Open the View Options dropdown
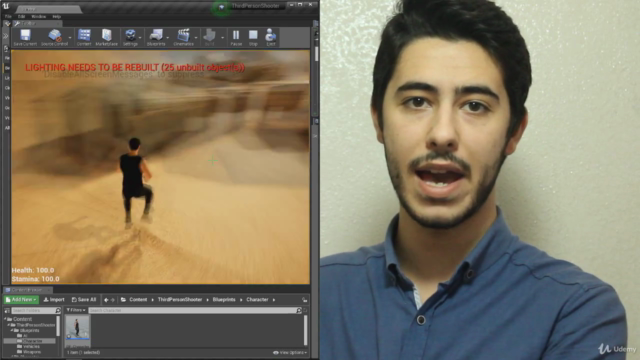The width and height of the screenshot is (640, 360). (x=290, y=352)
